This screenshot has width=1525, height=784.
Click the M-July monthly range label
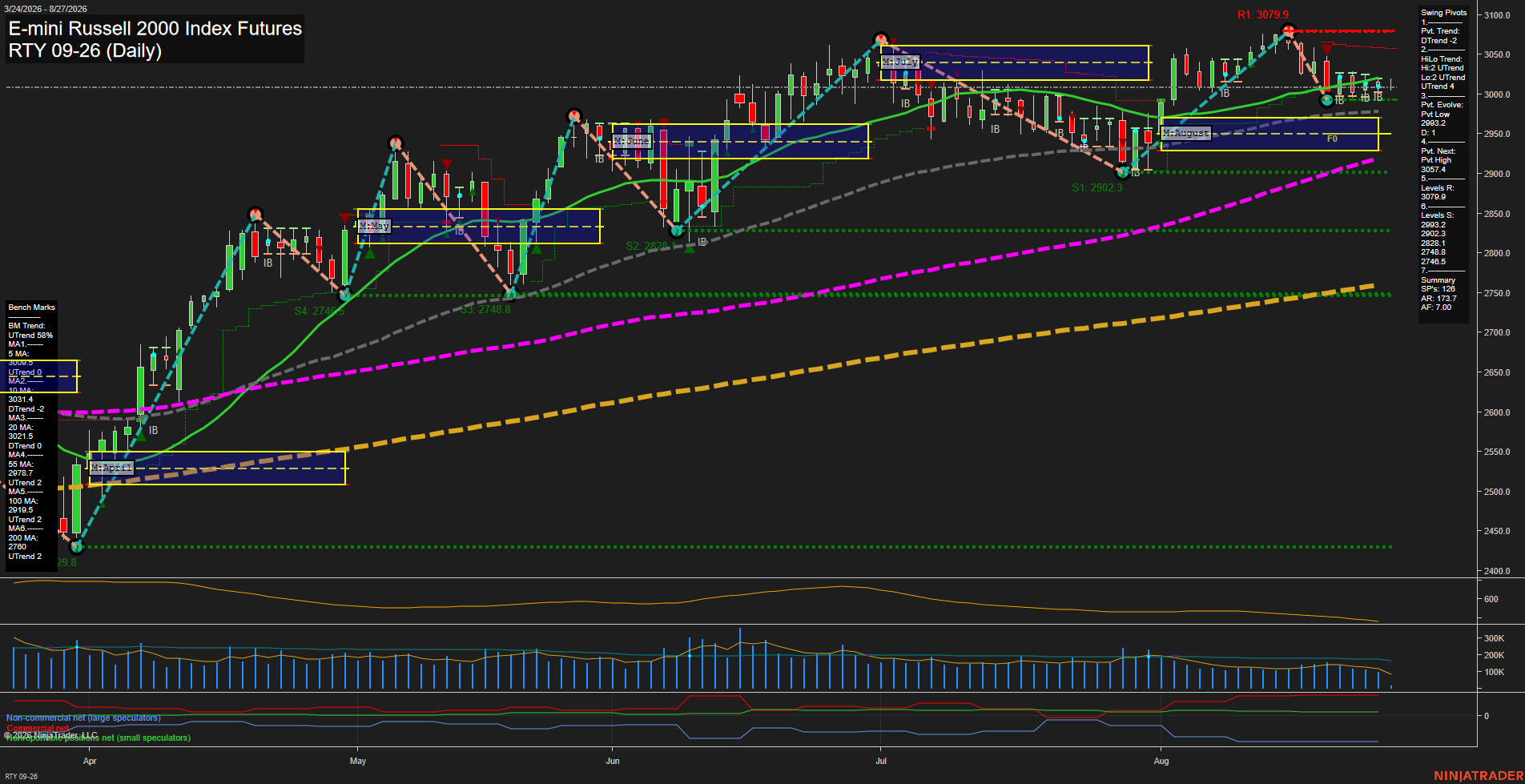(x=900, y=62)
